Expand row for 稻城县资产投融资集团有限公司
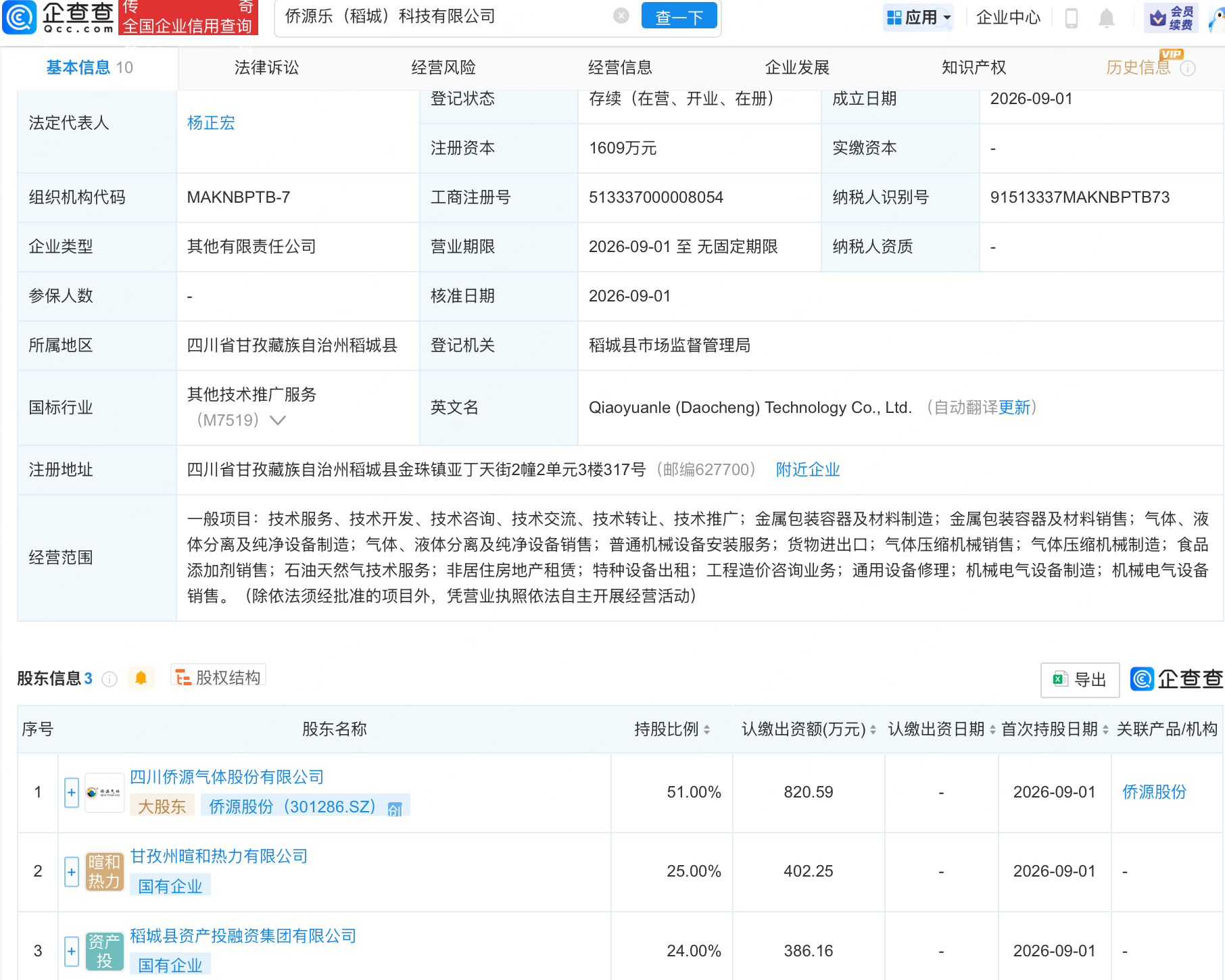The image size is (1225, 980). tap(72, 951)
